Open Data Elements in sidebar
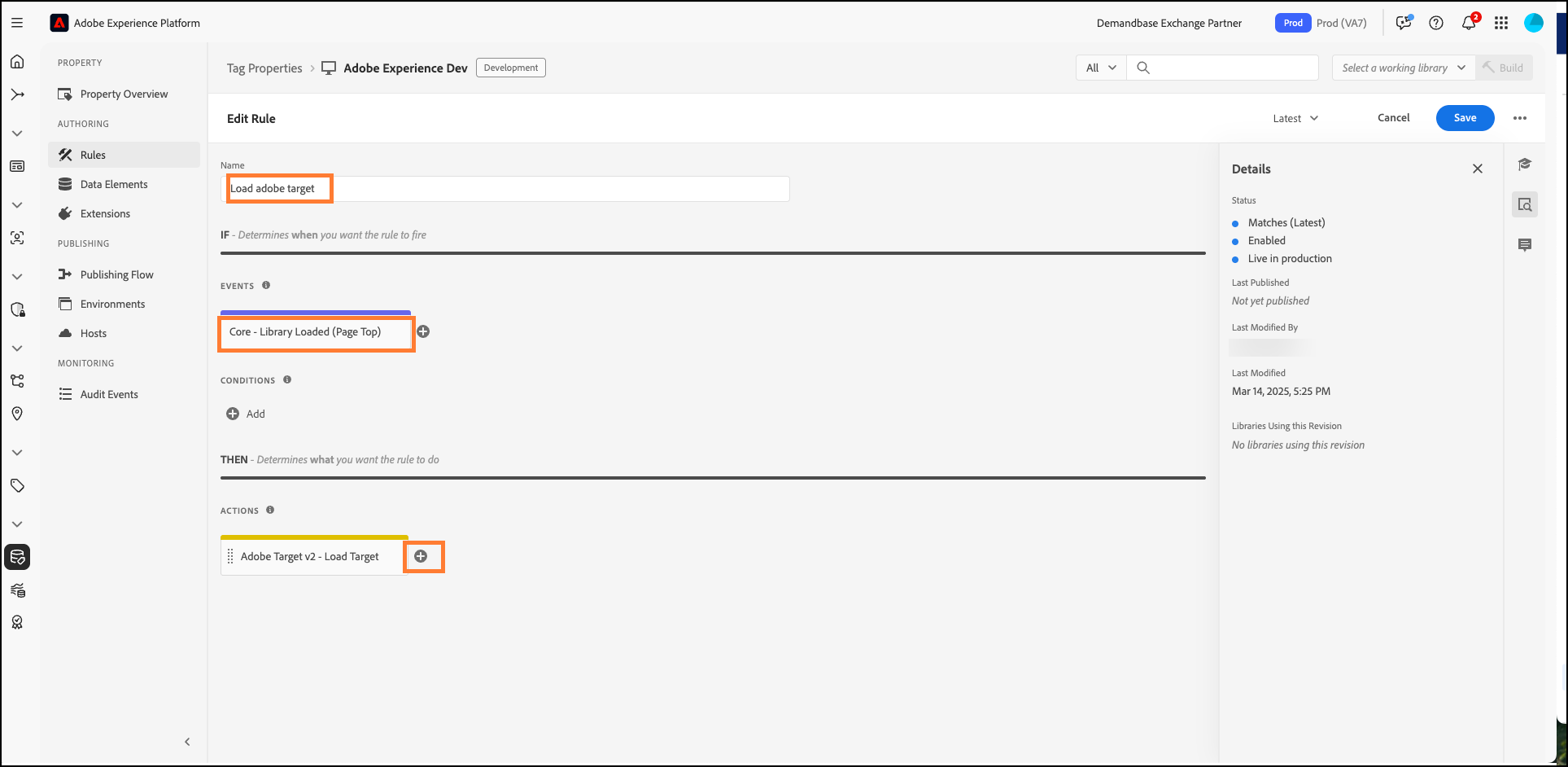The image size is (1568, 767). (x=114, y=184)
